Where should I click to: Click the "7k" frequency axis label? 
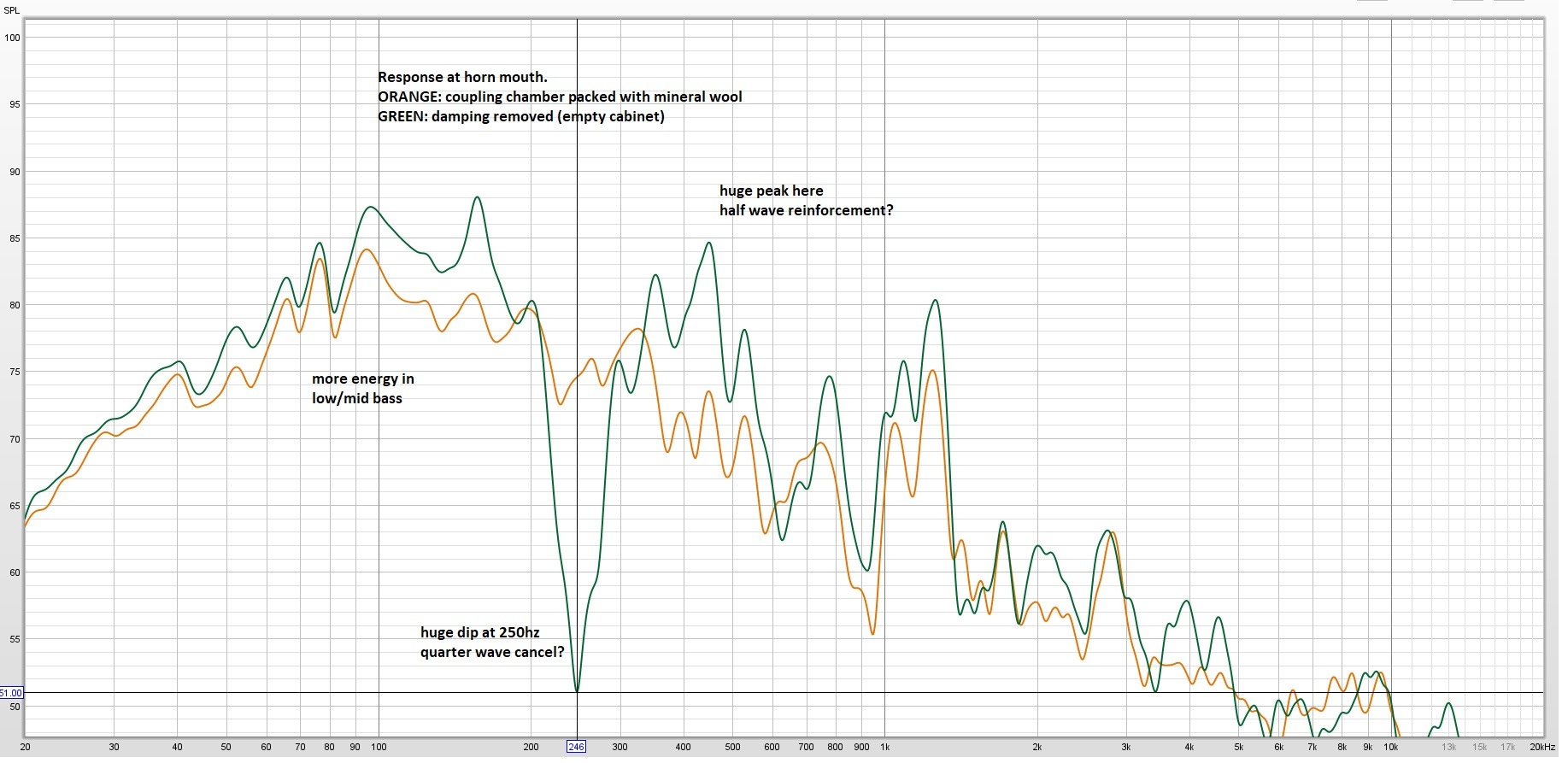[x=1313, y=747]
